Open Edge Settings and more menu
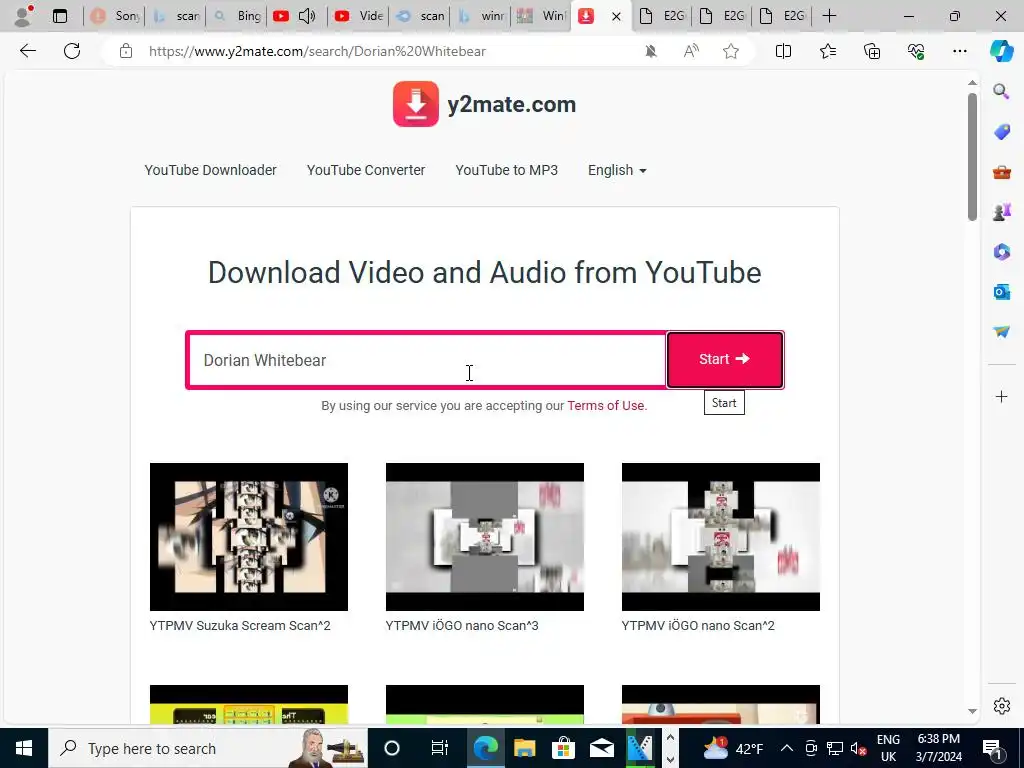1024x768 pixels. pyautogui.click(x=959, y=51)
